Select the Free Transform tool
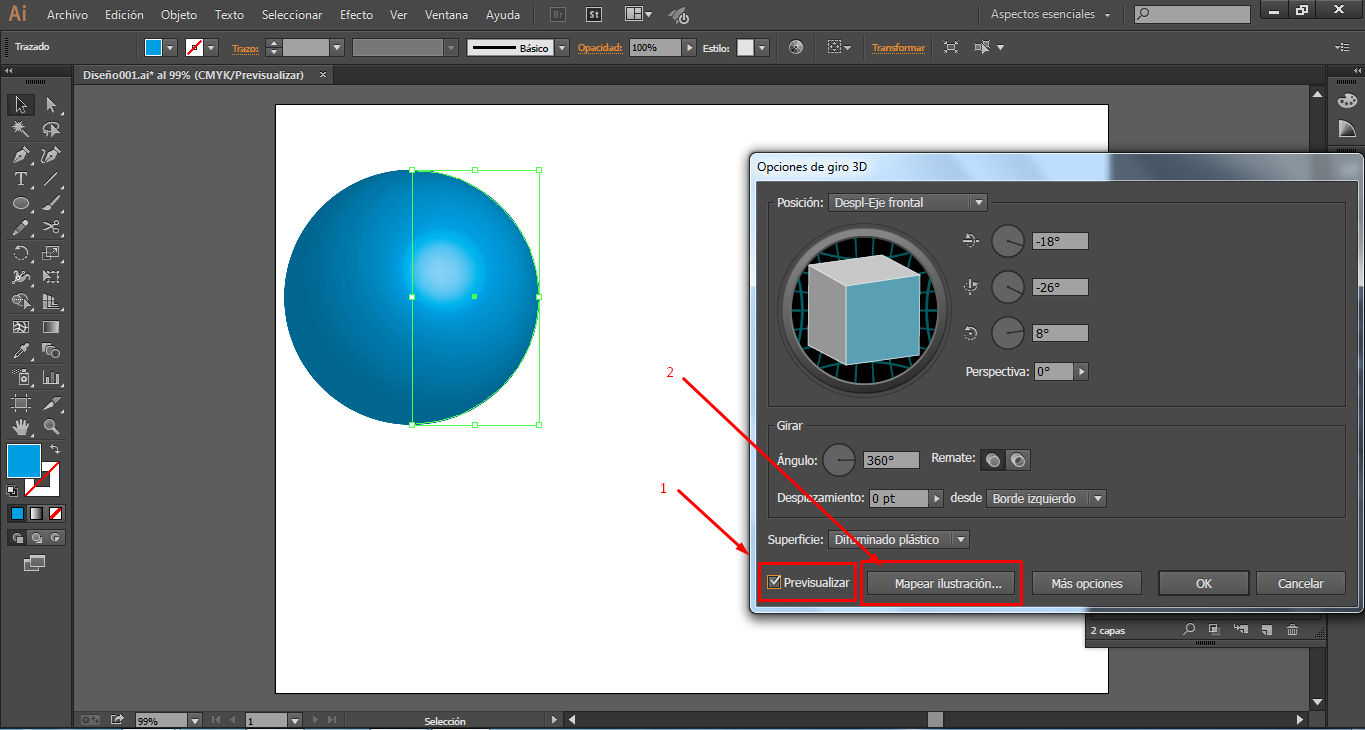Viewport: 1365px width, 730px height. click(x=51, y=277)
